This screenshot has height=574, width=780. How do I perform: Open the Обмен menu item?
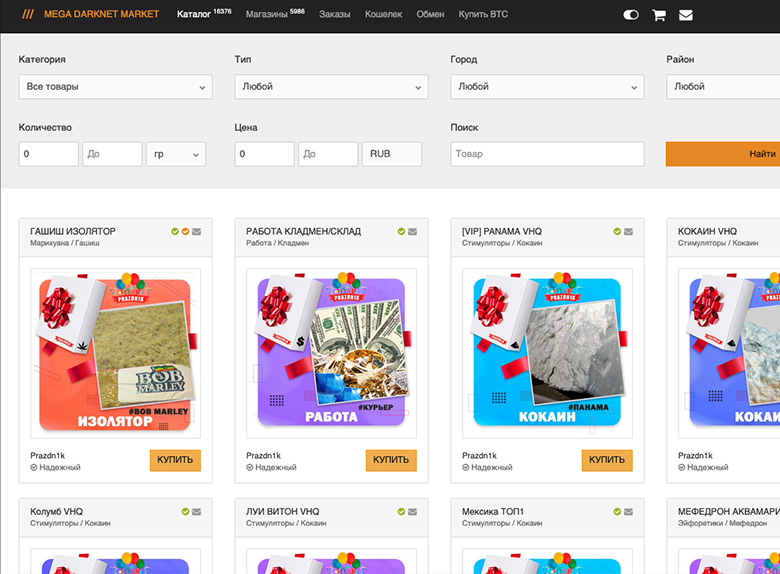pyautogui.click(x=430, y=14)
